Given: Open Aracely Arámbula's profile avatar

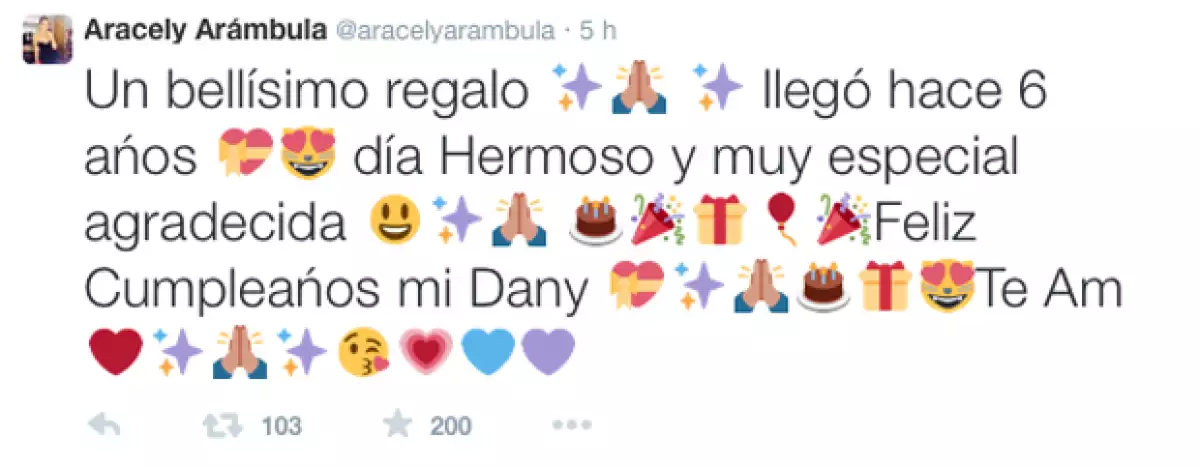Looking at the screenshot, I should (47, 39).
